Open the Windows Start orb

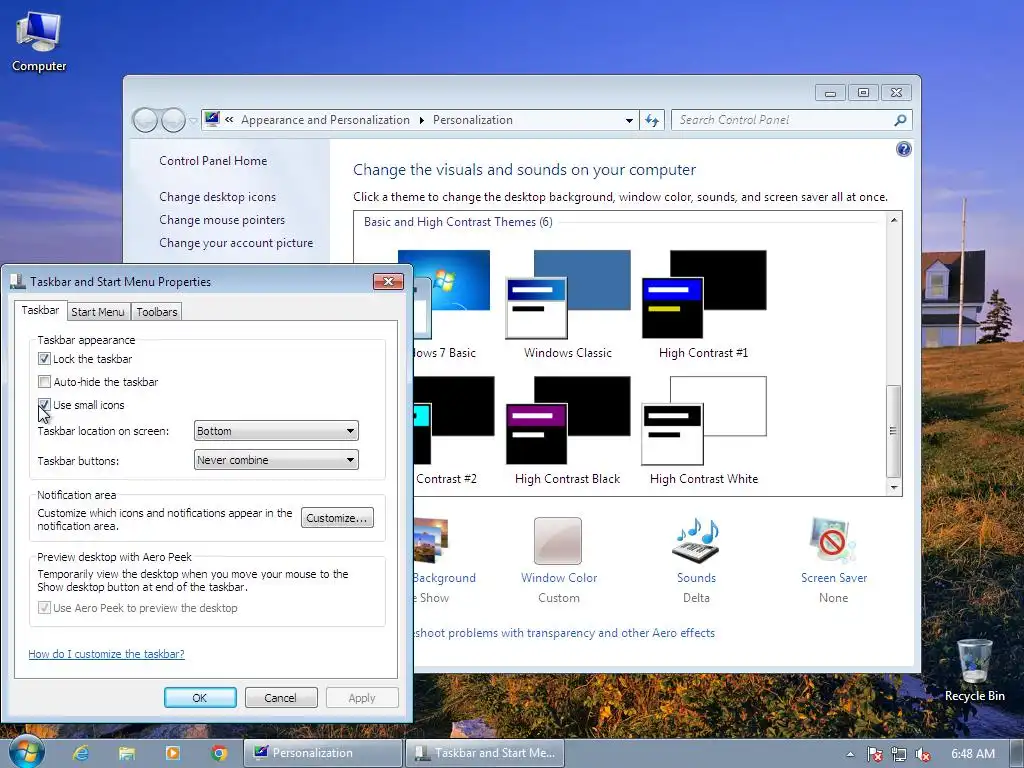26,752
